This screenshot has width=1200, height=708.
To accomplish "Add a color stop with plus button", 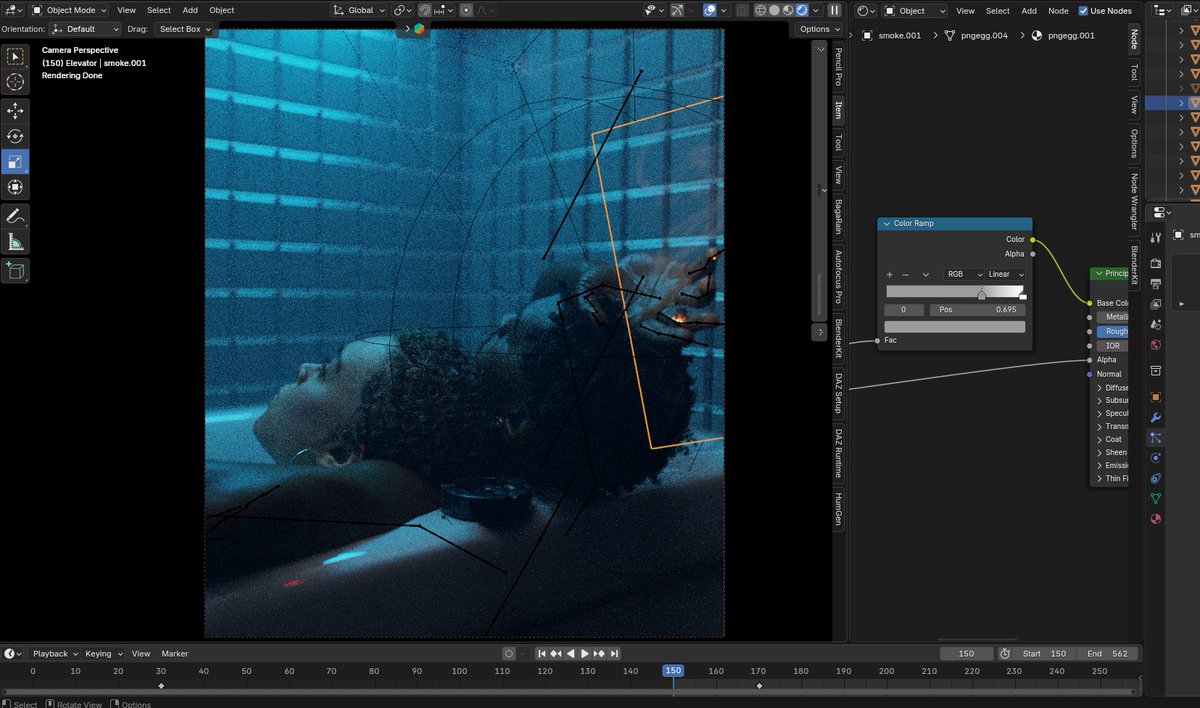I will pos(889,274).
